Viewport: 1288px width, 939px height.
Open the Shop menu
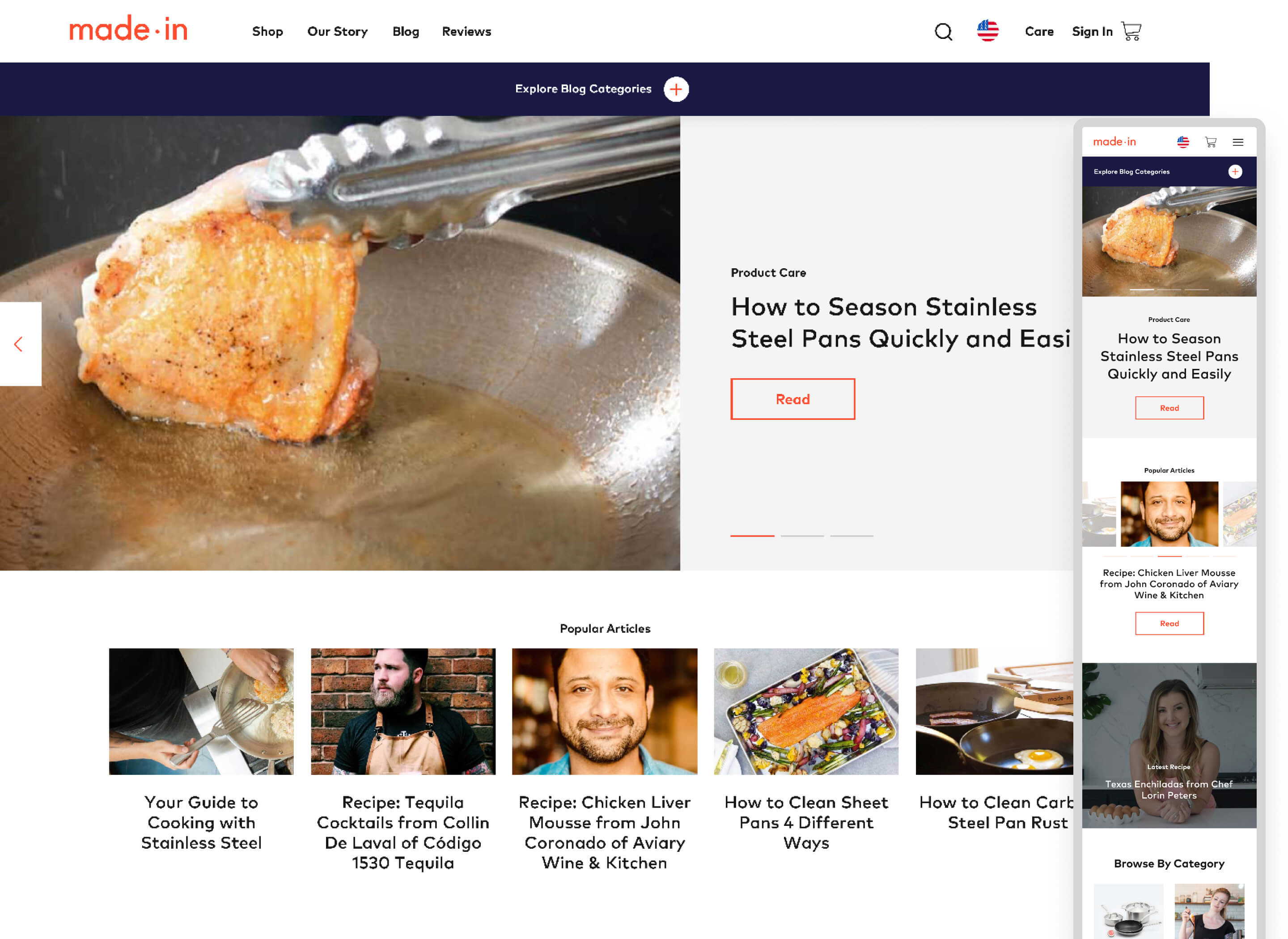point(267,32)
